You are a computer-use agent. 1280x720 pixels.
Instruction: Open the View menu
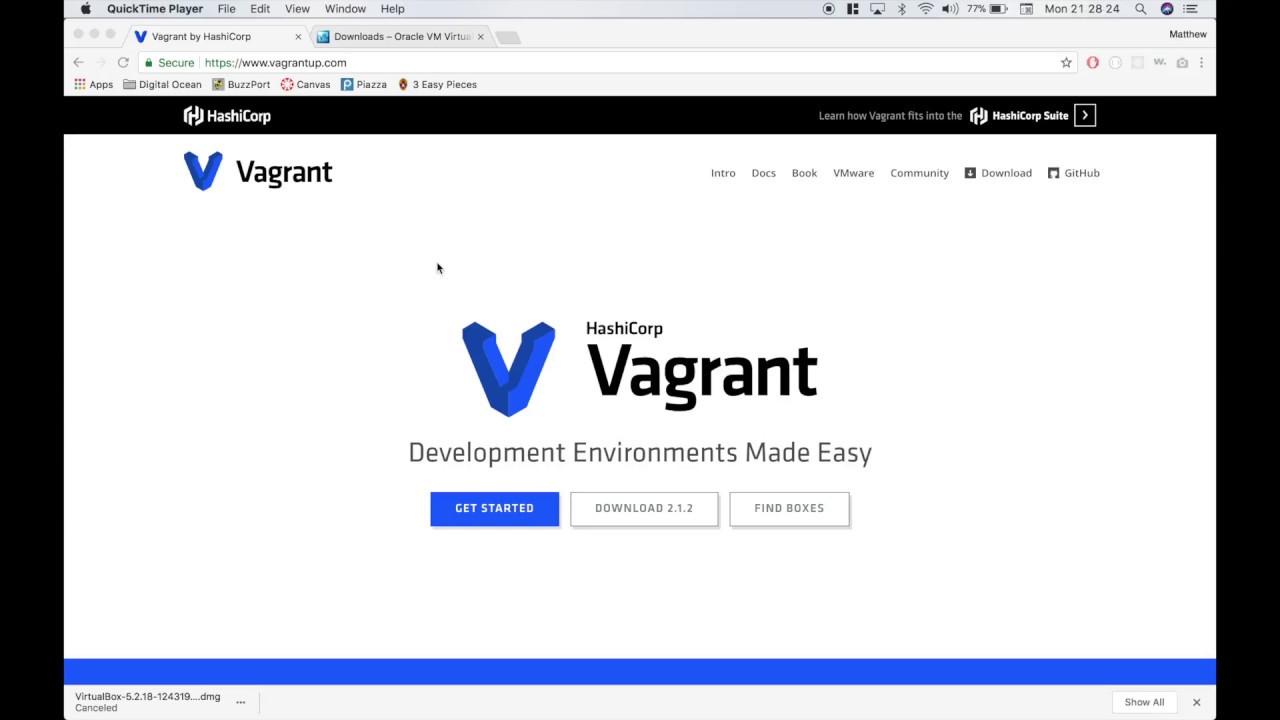coord(297,9)
